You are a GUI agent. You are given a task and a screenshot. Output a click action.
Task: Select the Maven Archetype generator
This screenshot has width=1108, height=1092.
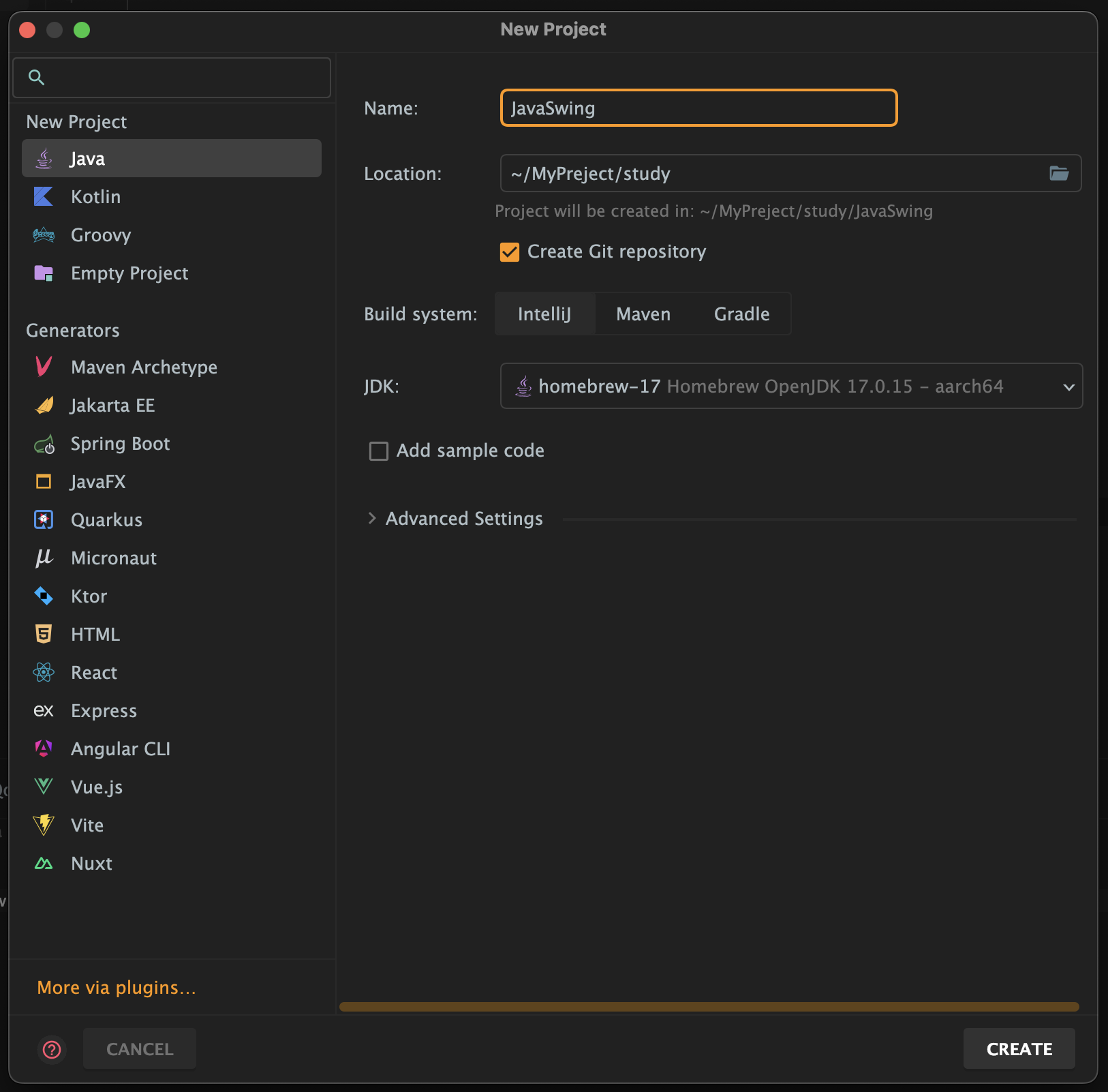coord(172,367)
